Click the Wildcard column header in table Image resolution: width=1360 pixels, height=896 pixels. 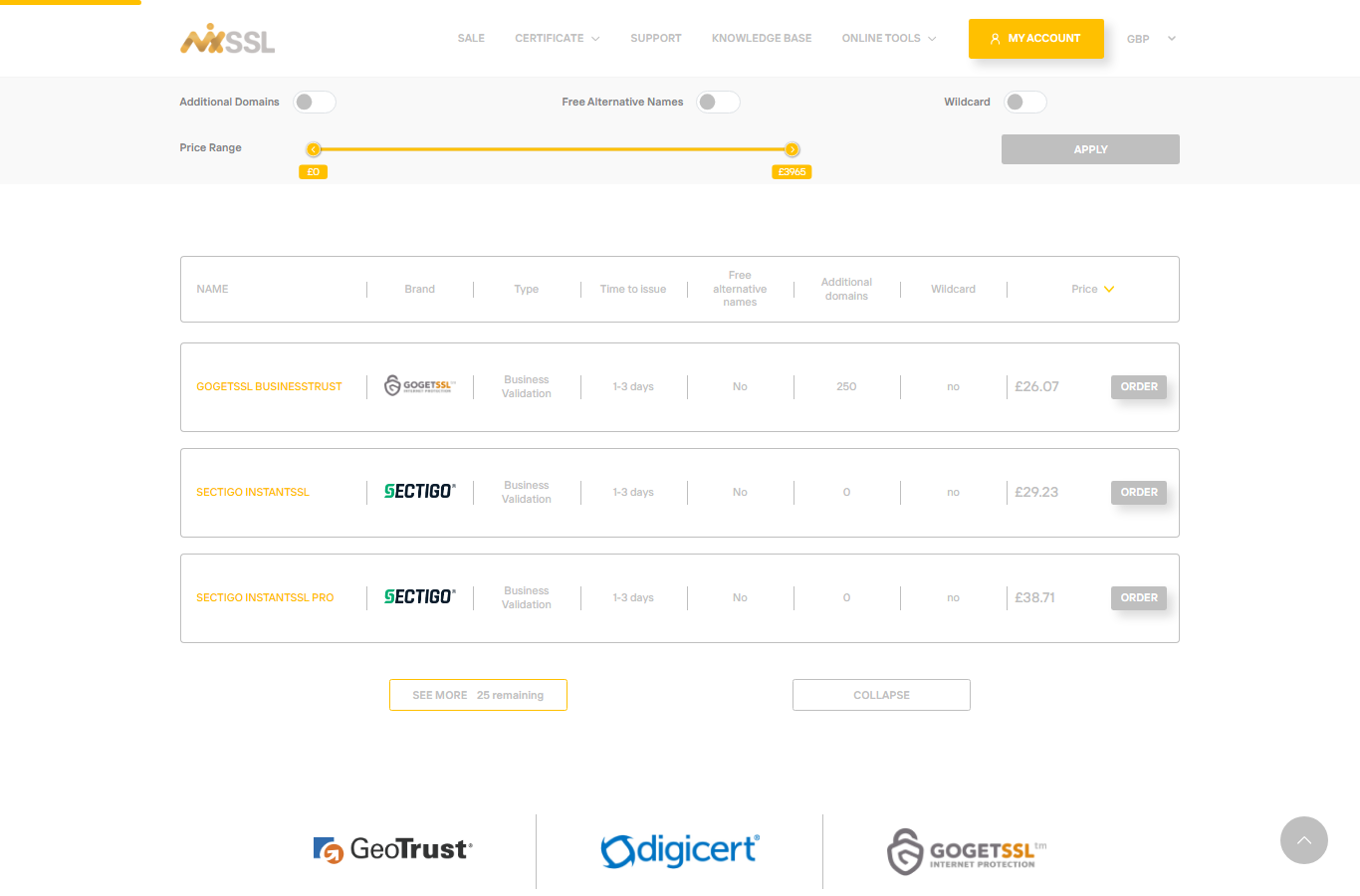pos(953,289)
